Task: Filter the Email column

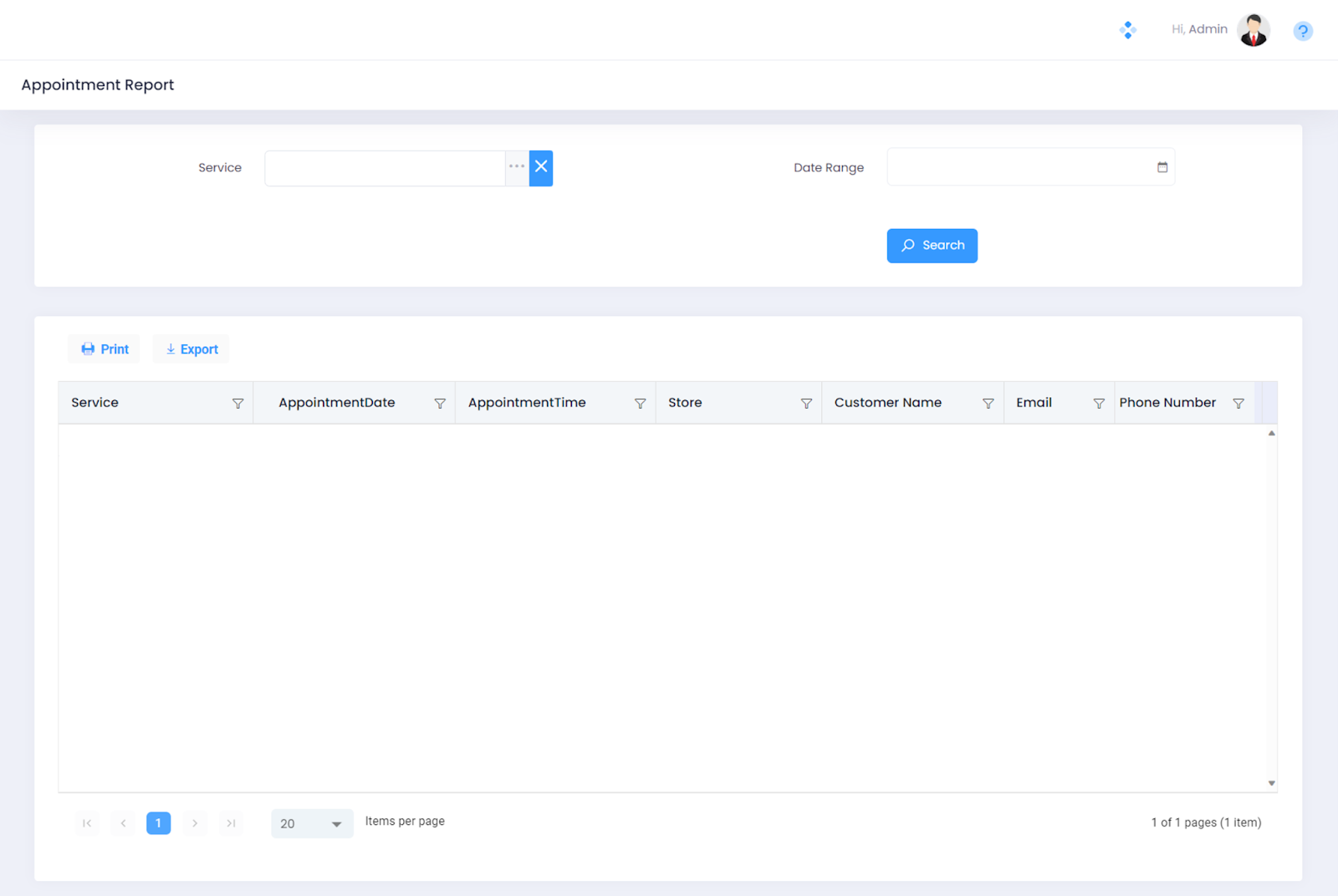Action: coord(1099,404)
